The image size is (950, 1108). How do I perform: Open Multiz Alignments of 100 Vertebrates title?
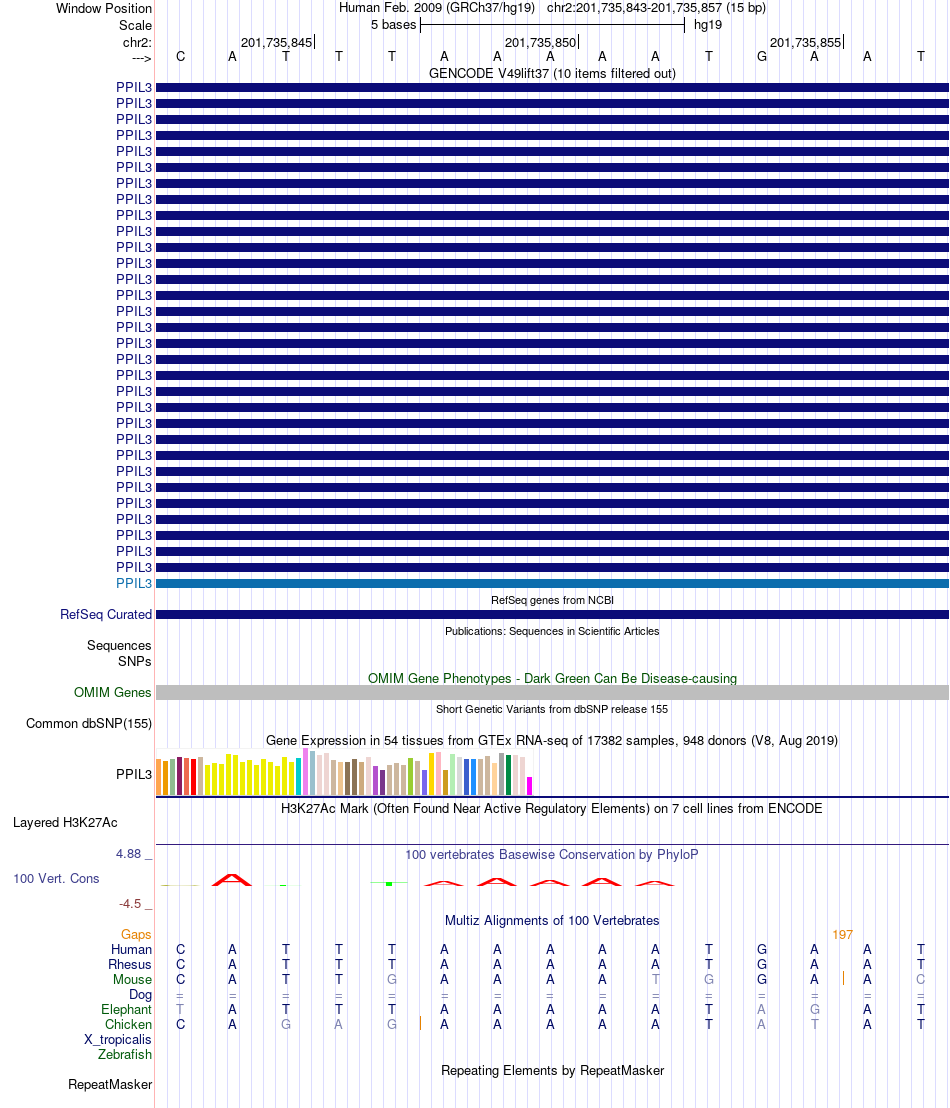click(x=552, y=921)
